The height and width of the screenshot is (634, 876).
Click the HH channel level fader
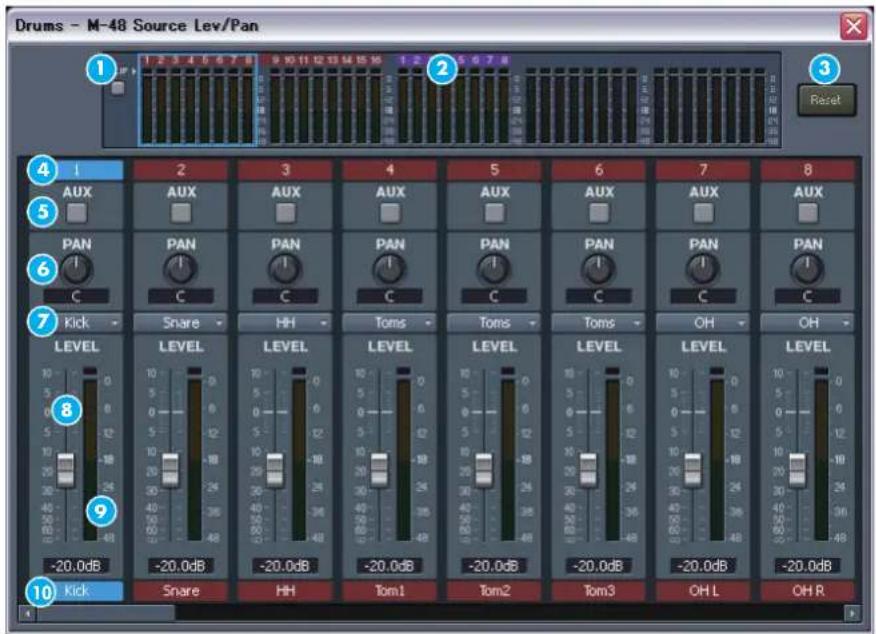(275, 470)
